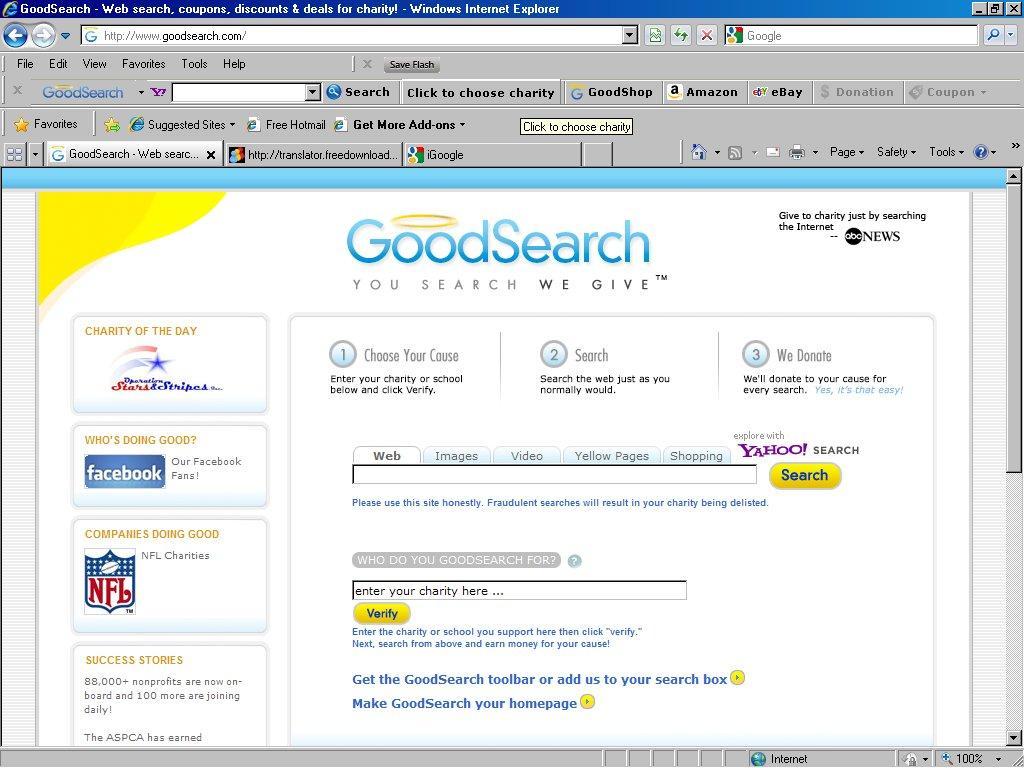
Task: Click the Add to Favorites Bar icon
Action: [x=112, y=125]
